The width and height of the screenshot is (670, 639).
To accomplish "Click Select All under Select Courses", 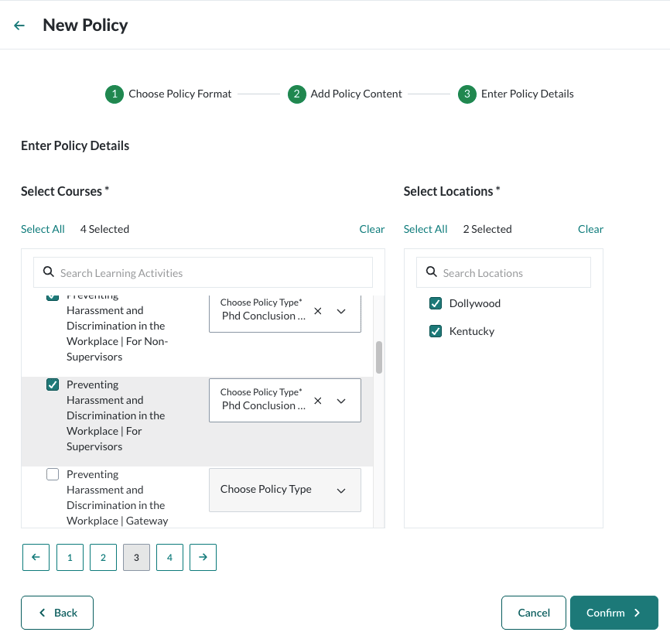I will [42, 229].
